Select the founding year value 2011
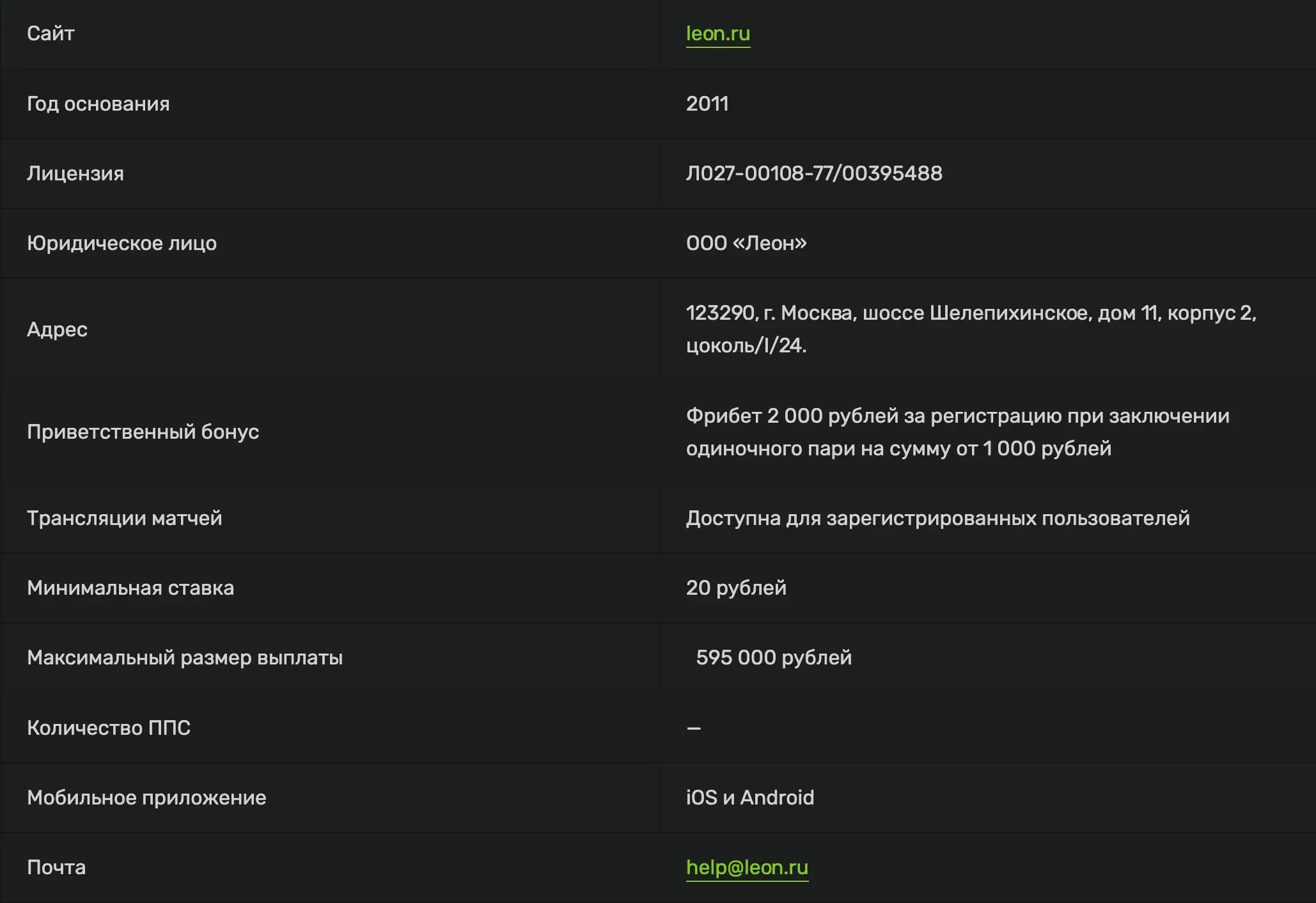 point(707,104)
